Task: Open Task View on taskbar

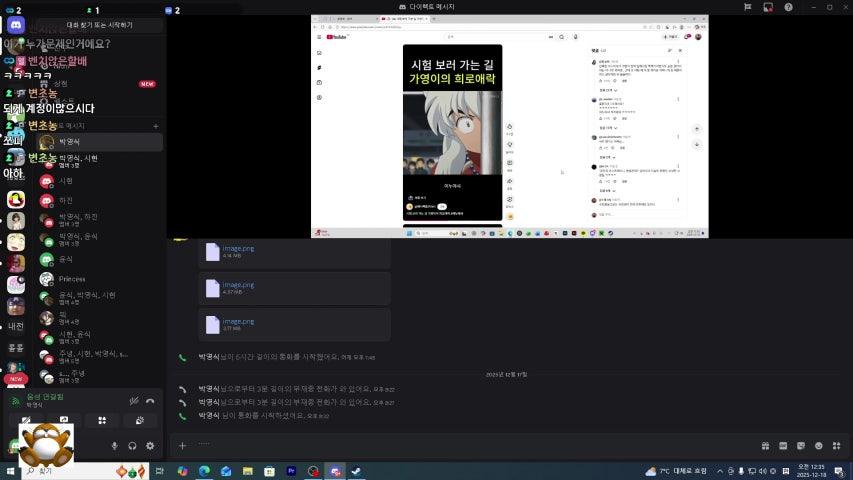Action: tap(159, 471)
